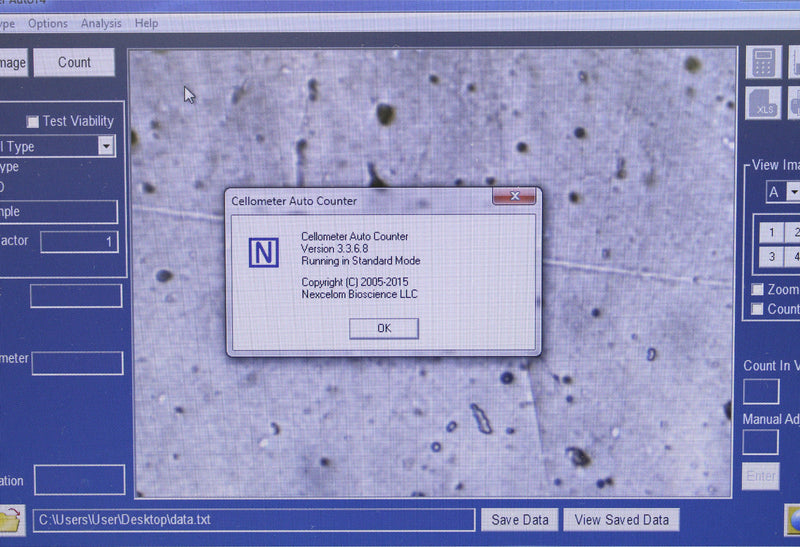Image resolution: width=800 pixels, height=547 pixels.
Task: Toggle the Count checkbox under View Image
Action: (758, 309)
